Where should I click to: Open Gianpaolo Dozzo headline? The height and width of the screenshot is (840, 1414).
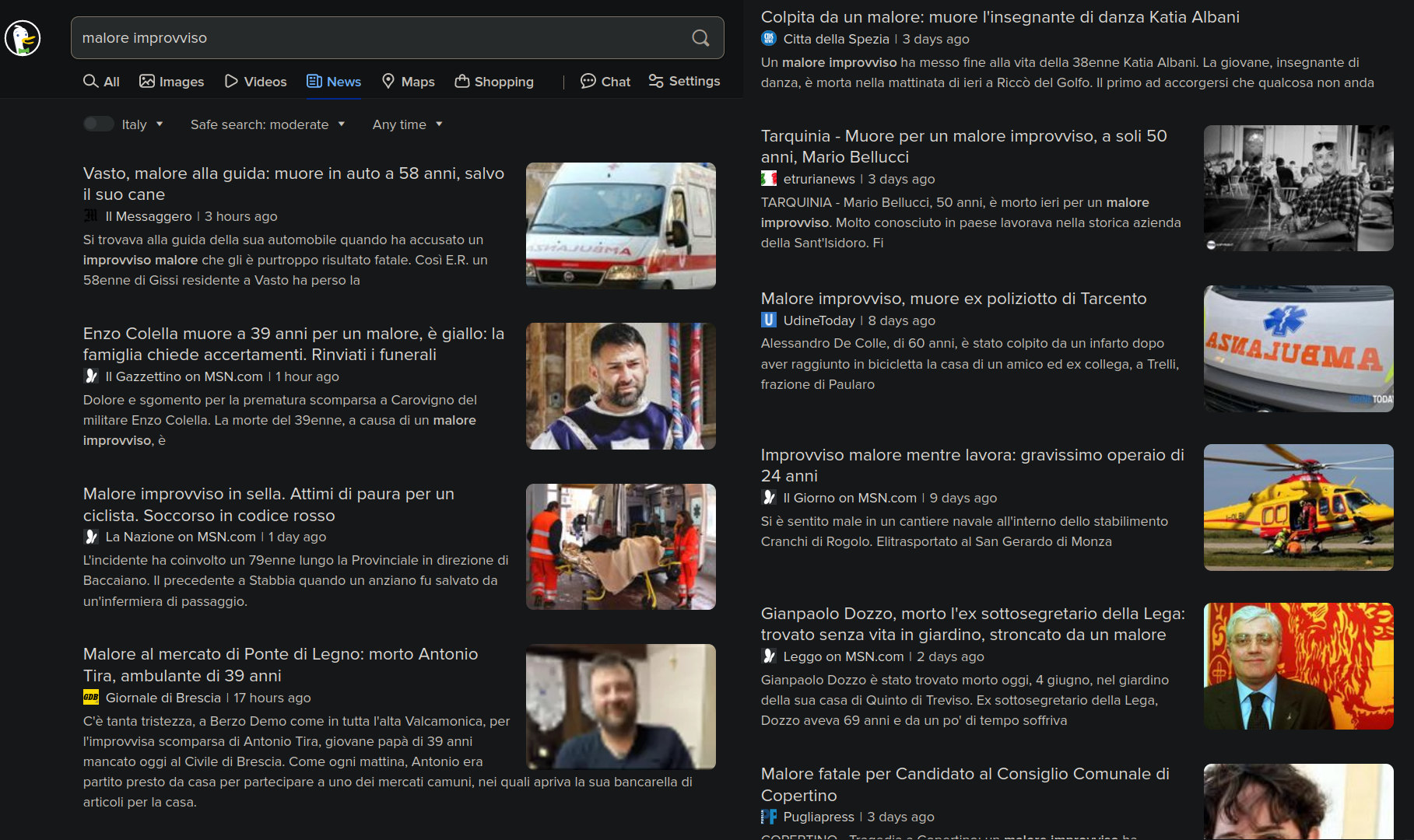tap(973, 624)
